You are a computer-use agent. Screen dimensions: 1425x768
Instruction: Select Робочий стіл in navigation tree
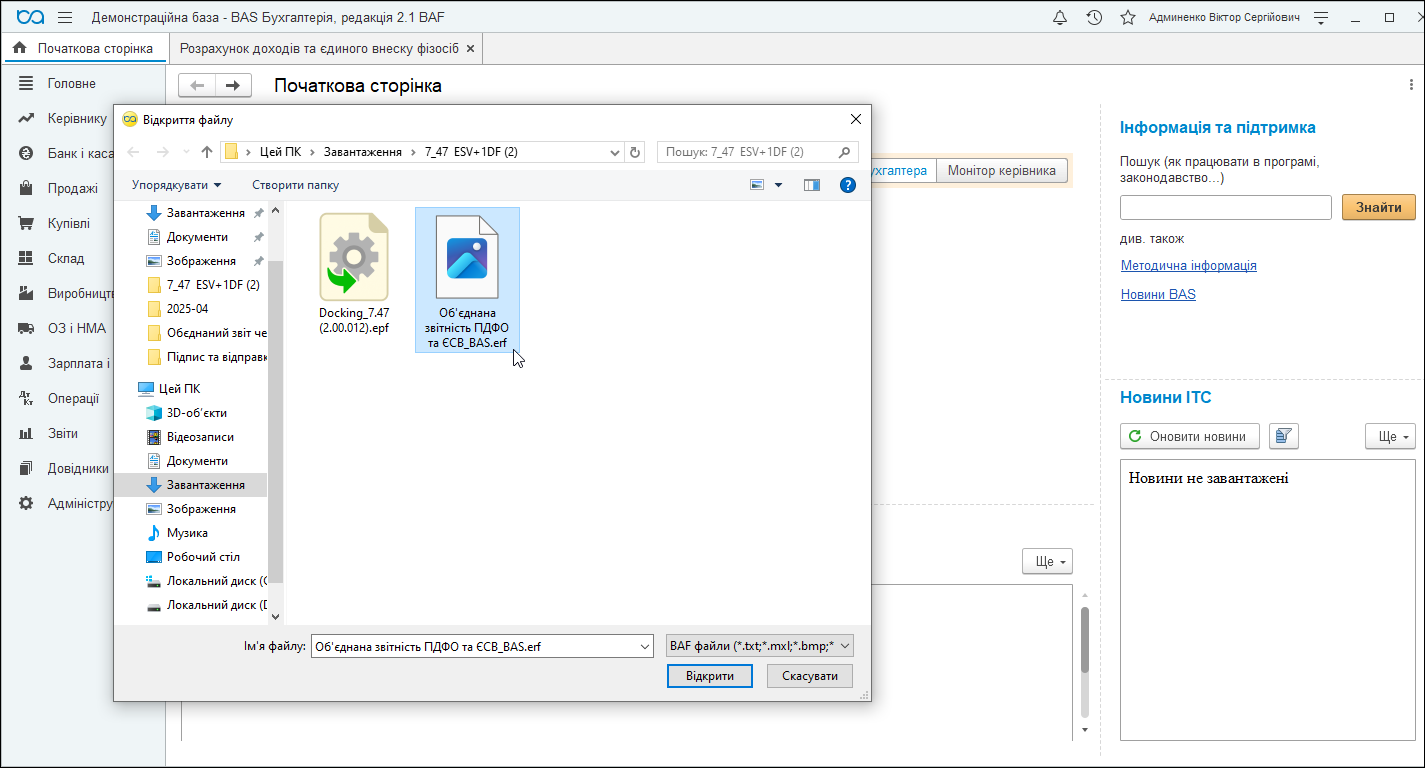point(203,557)
